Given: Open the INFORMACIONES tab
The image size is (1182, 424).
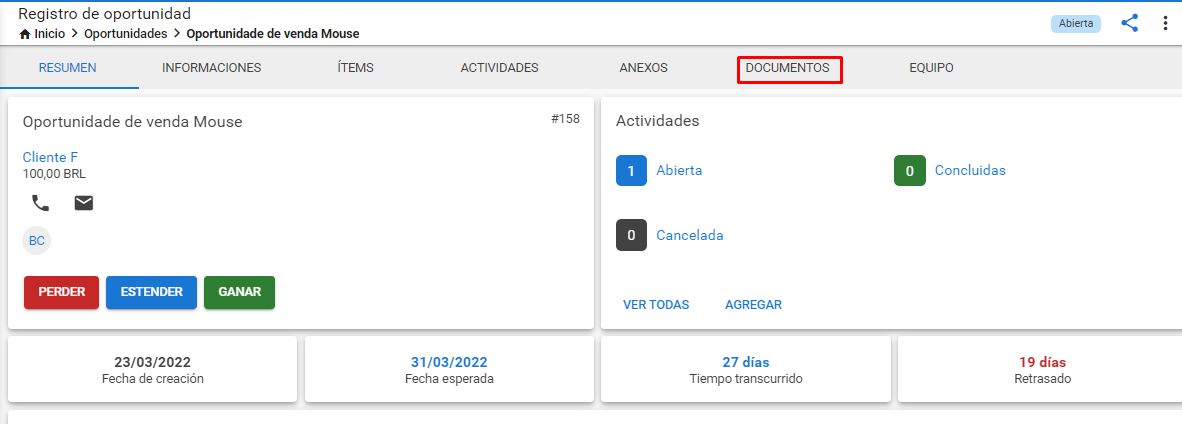Looking at the screenshot, I should (x=212, y=68).
